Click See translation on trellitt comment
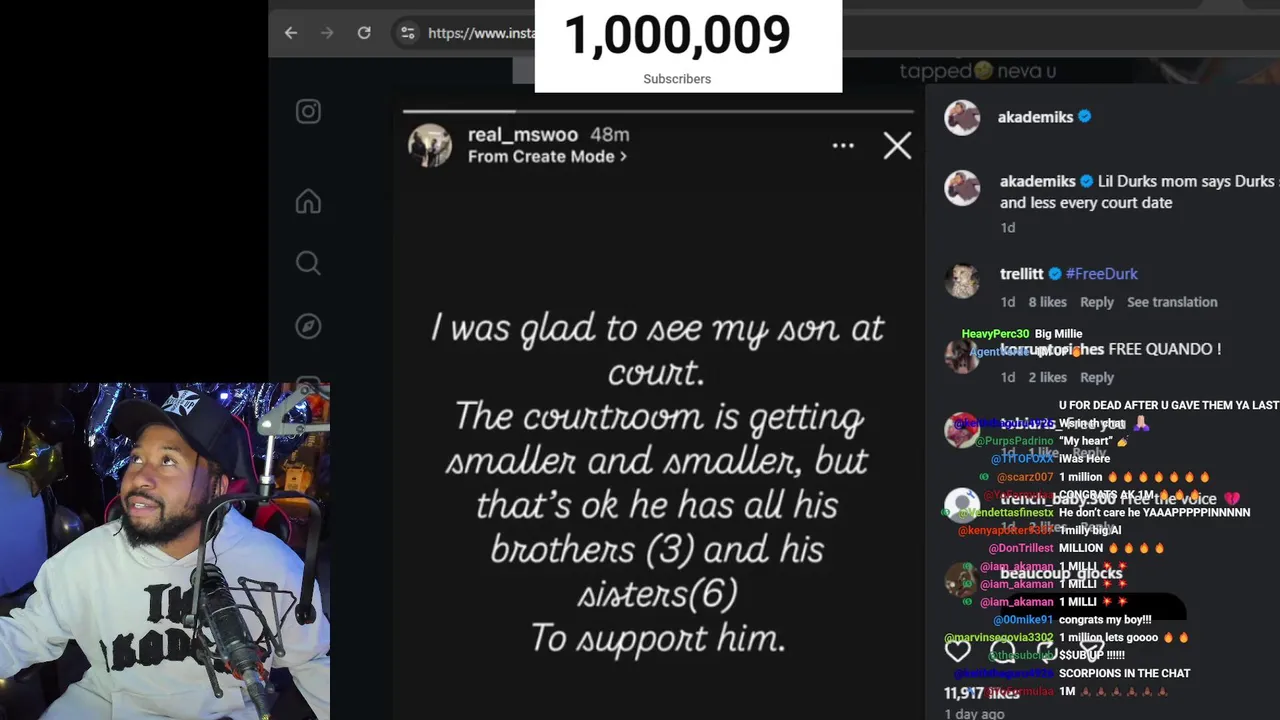The image size is (1280, 720). 1172,302
